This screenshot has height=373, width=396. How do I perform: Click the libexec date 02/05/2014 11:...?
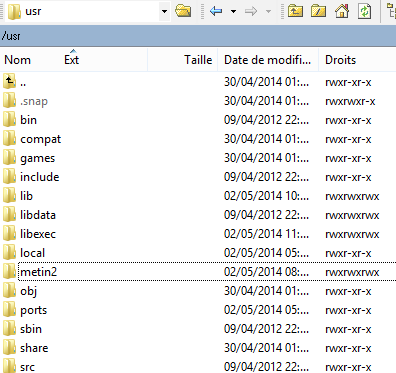(x=266, y=234)
